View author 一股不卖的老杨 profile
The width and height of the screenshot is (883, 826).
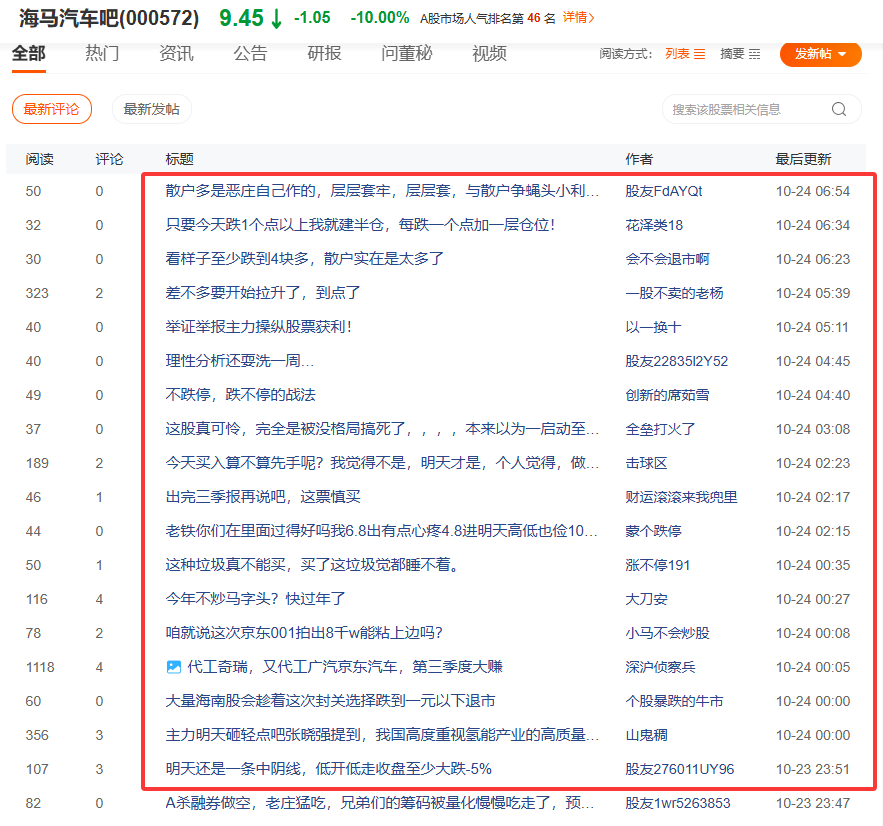coord(674,293)
